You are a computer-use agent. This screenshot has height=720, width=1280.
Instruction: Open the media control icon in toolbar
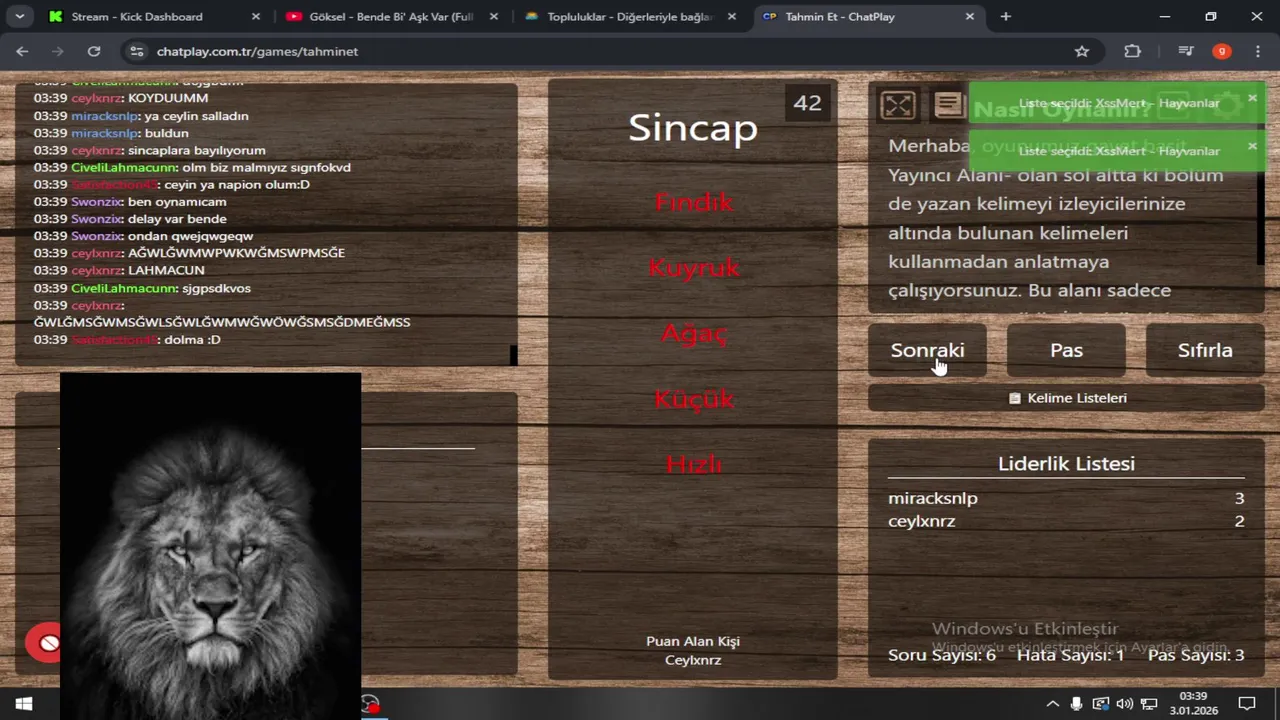click(x=1186, y=51)
